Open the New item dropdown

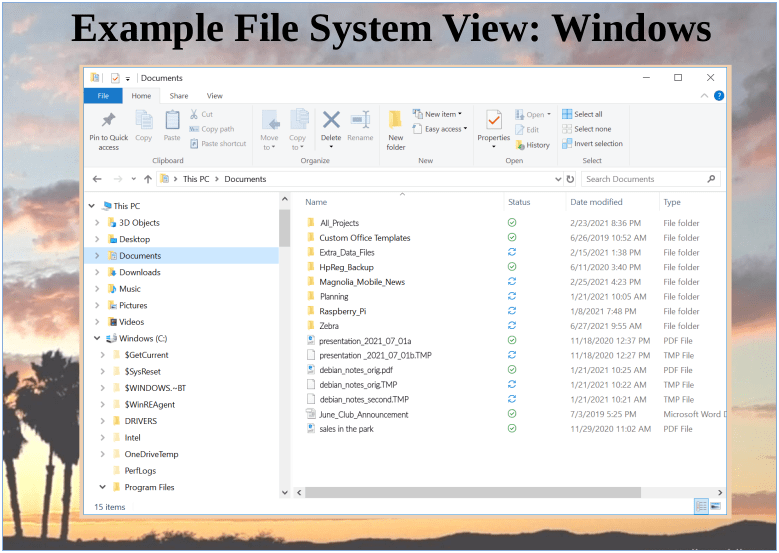443,114
